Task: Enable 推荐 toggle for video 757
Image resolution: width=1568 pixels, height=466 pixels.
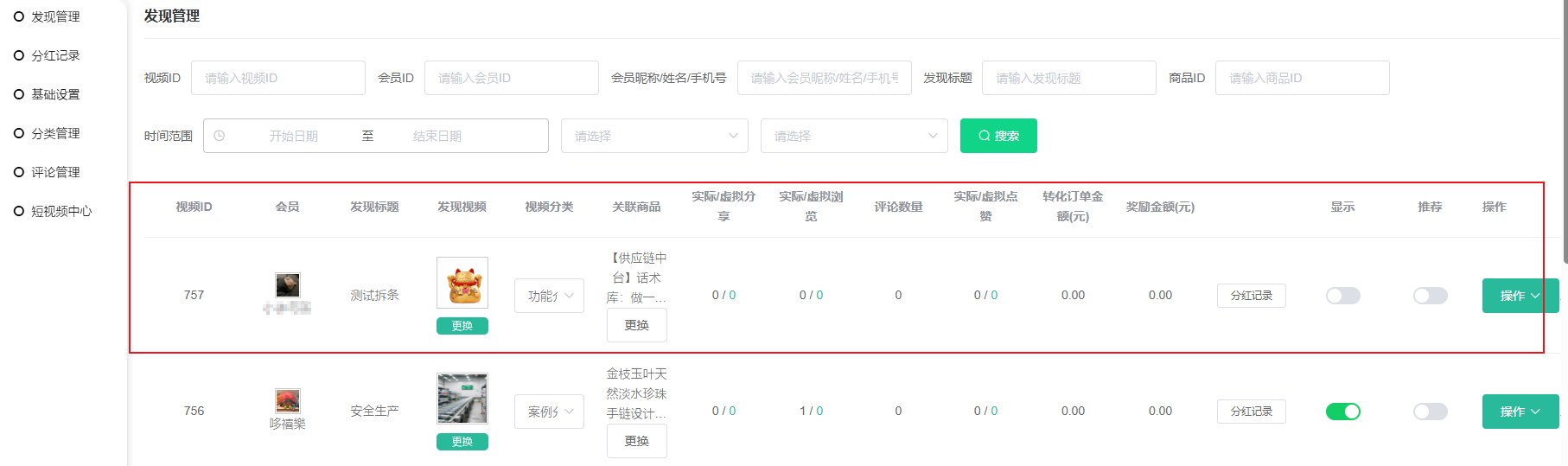Action: click(1430, 296)
